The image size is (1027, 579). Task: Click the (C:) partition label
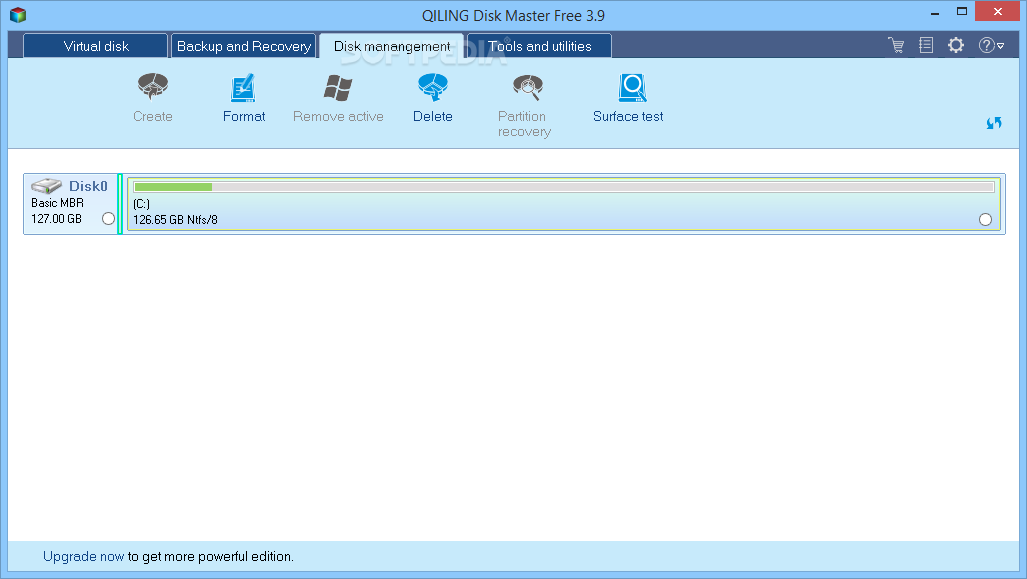click(141, 204)
